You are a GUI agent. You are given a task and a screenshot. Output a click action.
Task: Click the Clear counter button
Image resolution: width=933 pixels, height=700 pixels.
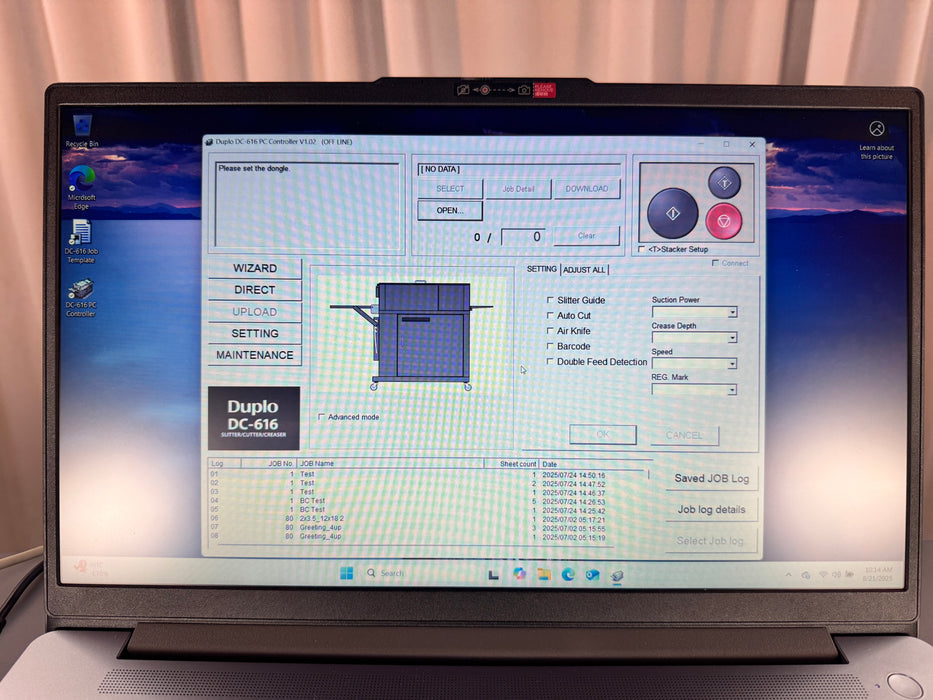587,236
